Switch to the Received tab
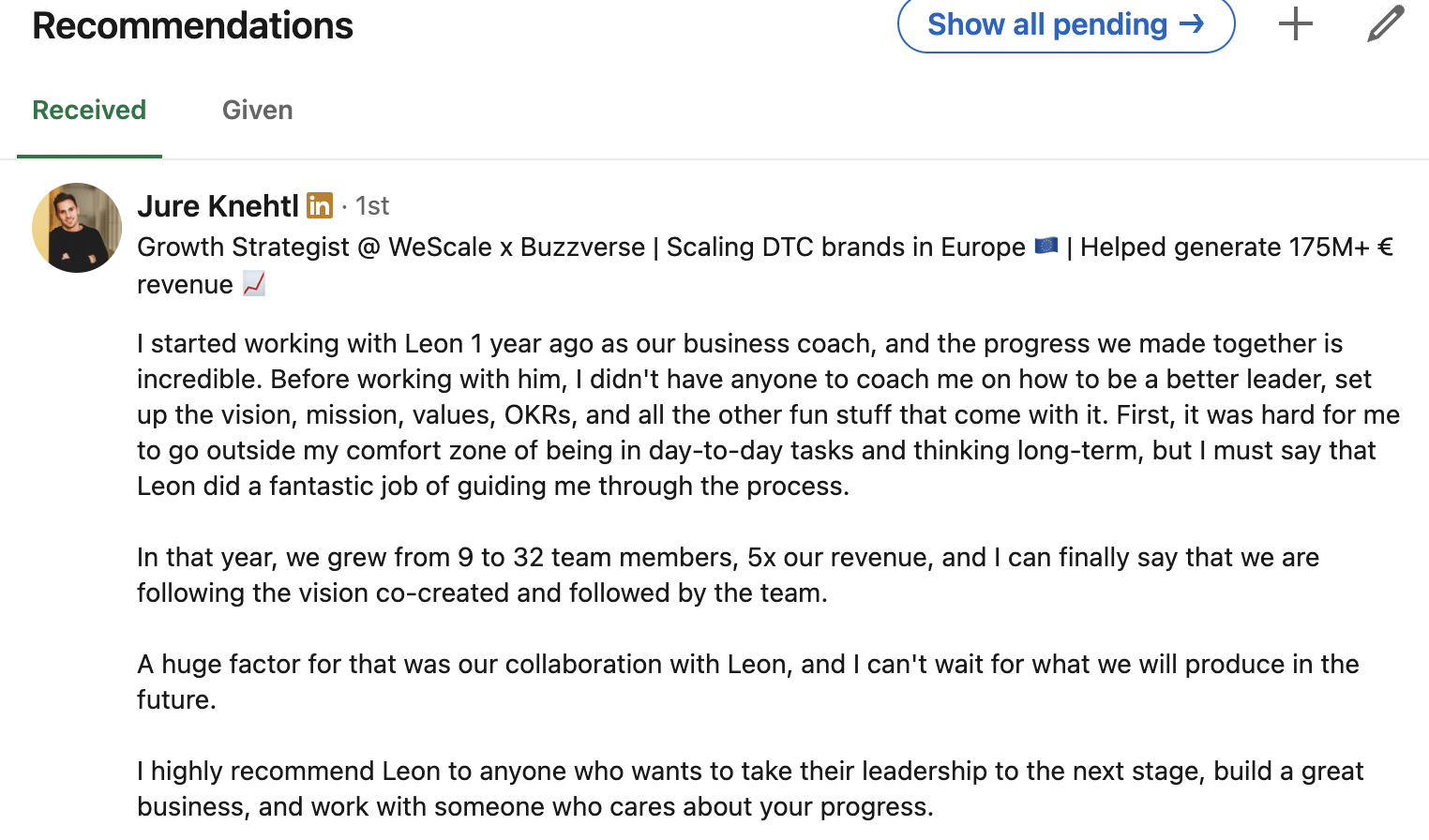The image size is (1429, 840). pos(89,111)
